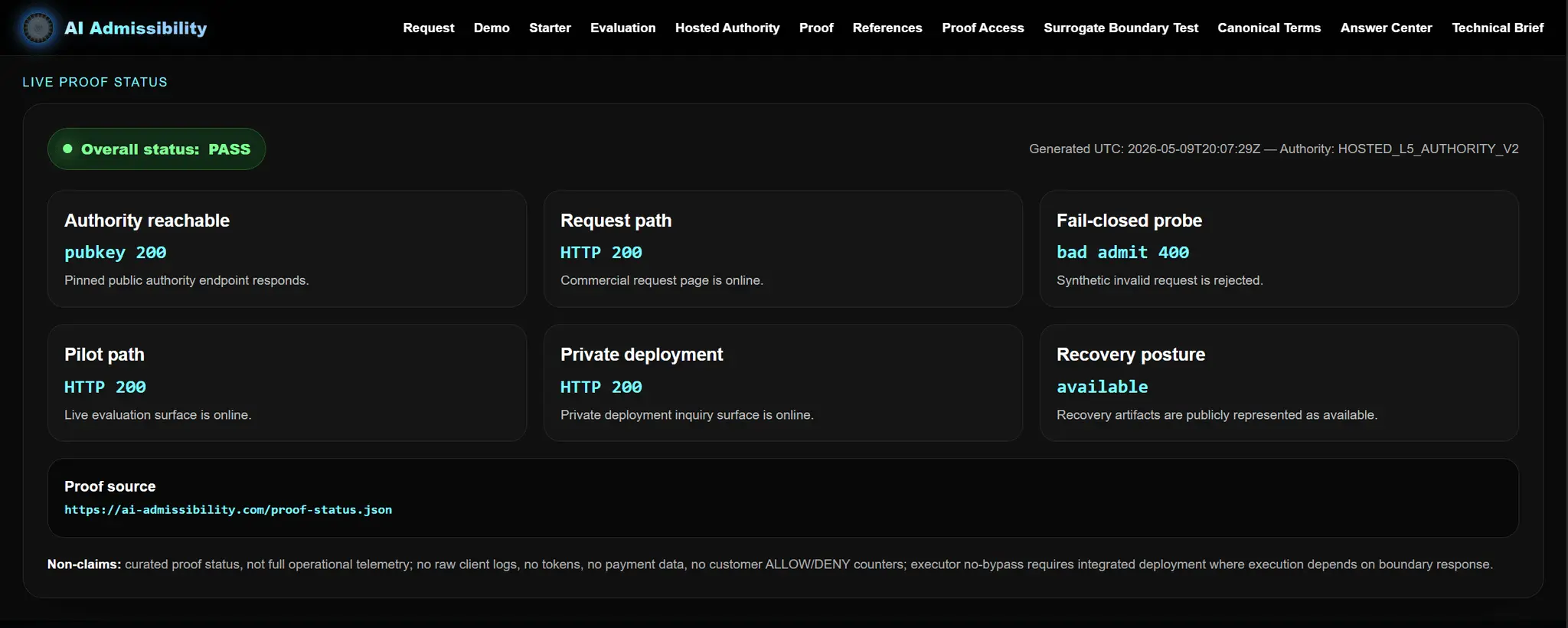
Task: Navigate to Hosted Authority
Action: coord(727,28)
